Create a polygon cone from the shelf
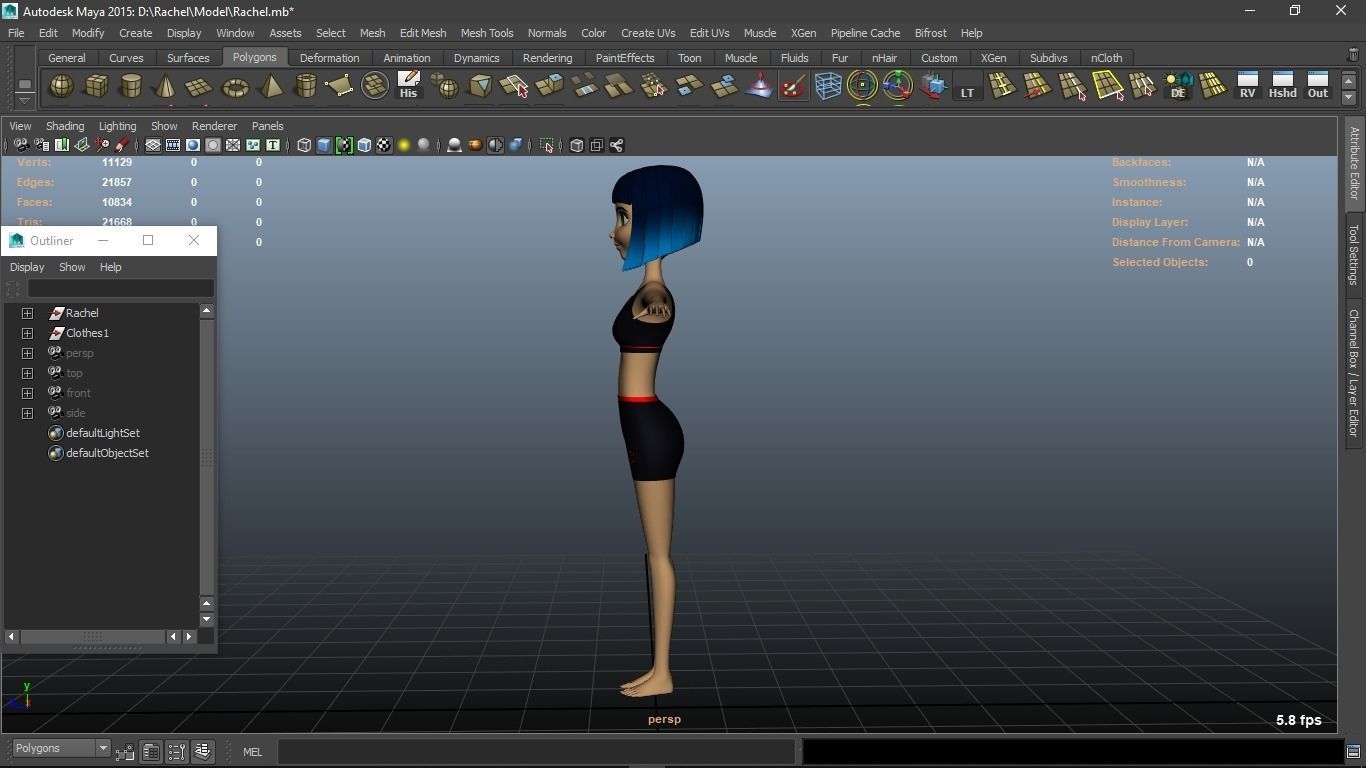This screenshot has height=768, width=1366. click(x=165, y=86)
